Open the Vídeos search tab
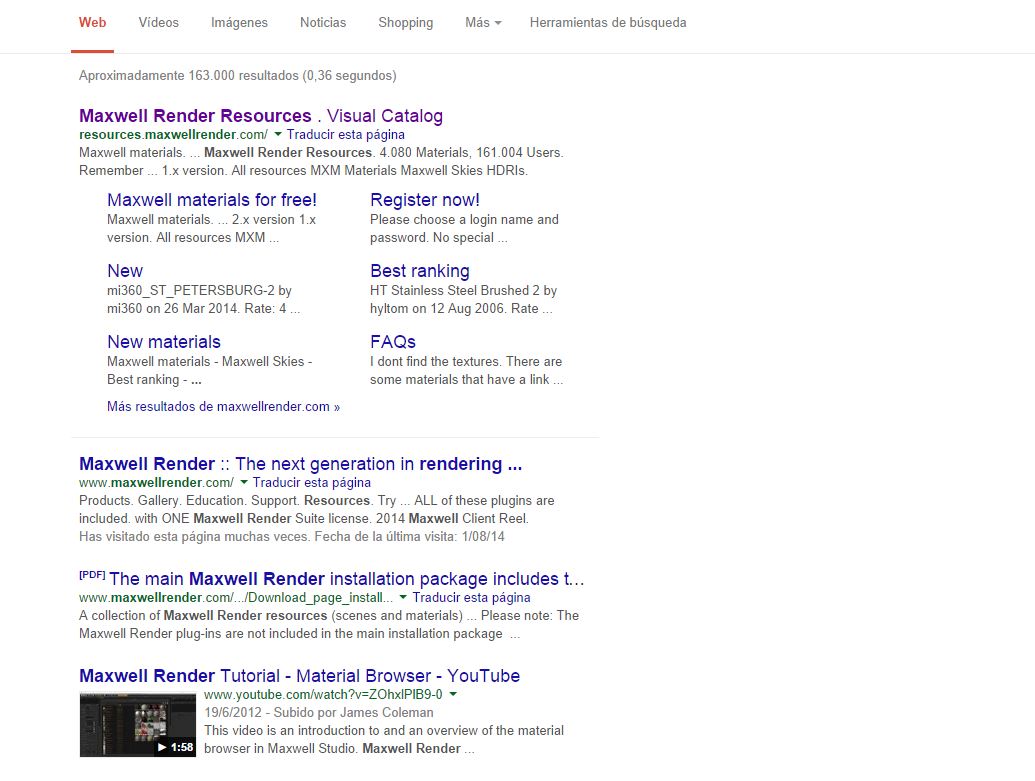The width and height of the screenshot is (1035, 781). click(158, 22)
